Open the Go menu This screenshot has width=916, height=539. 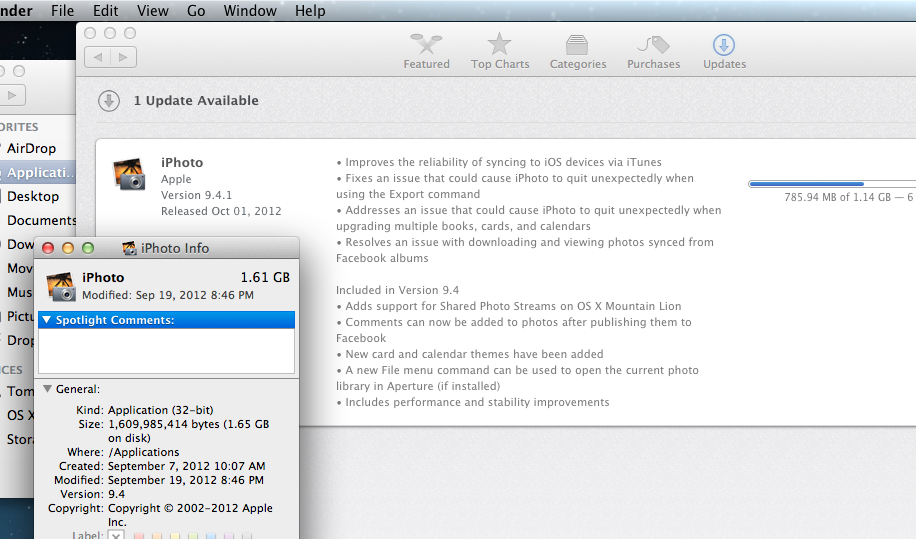pos(196,11)
